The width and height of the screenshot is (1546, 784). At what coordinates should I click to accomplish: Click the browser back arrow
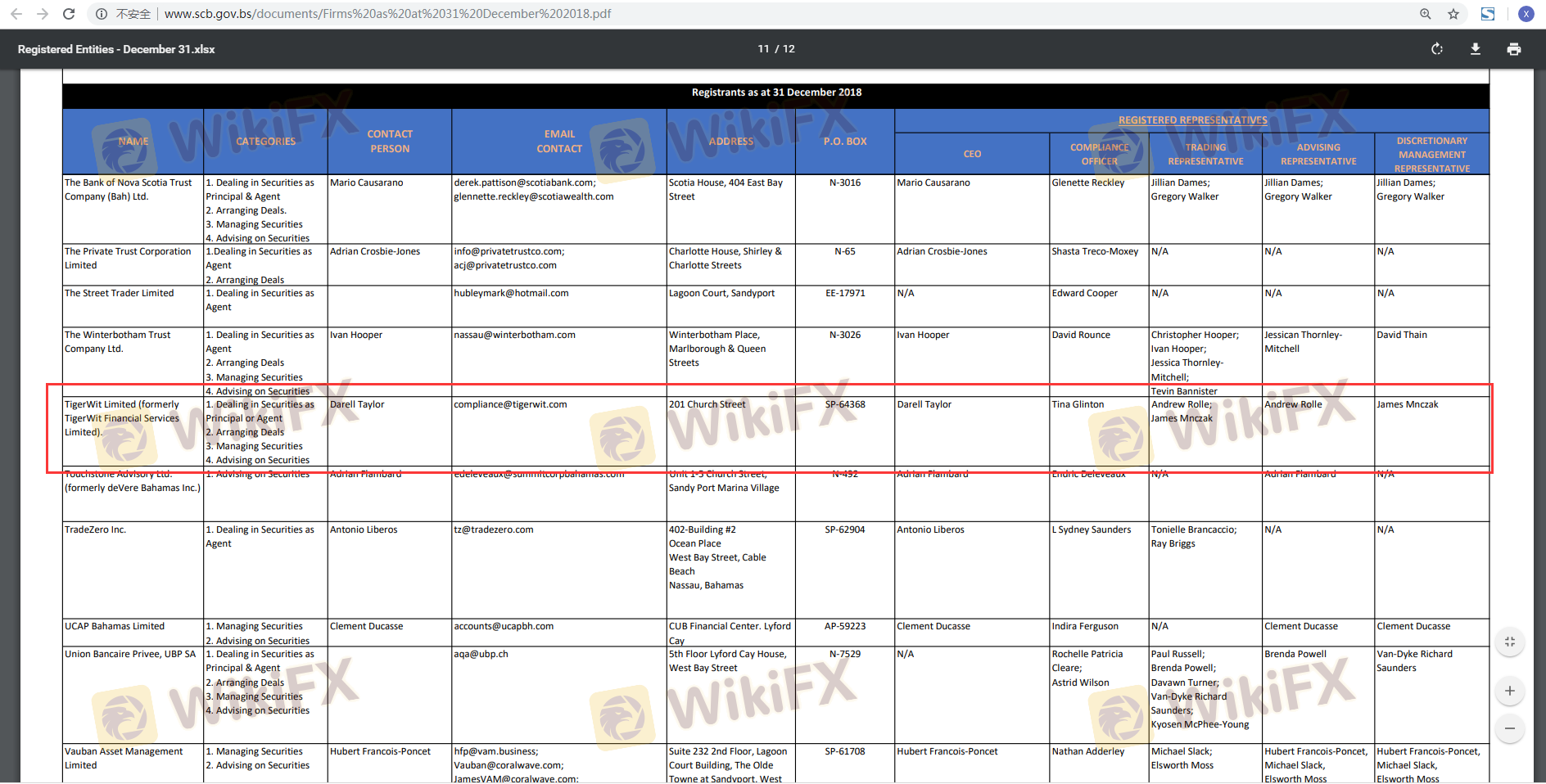click(16, 14)
